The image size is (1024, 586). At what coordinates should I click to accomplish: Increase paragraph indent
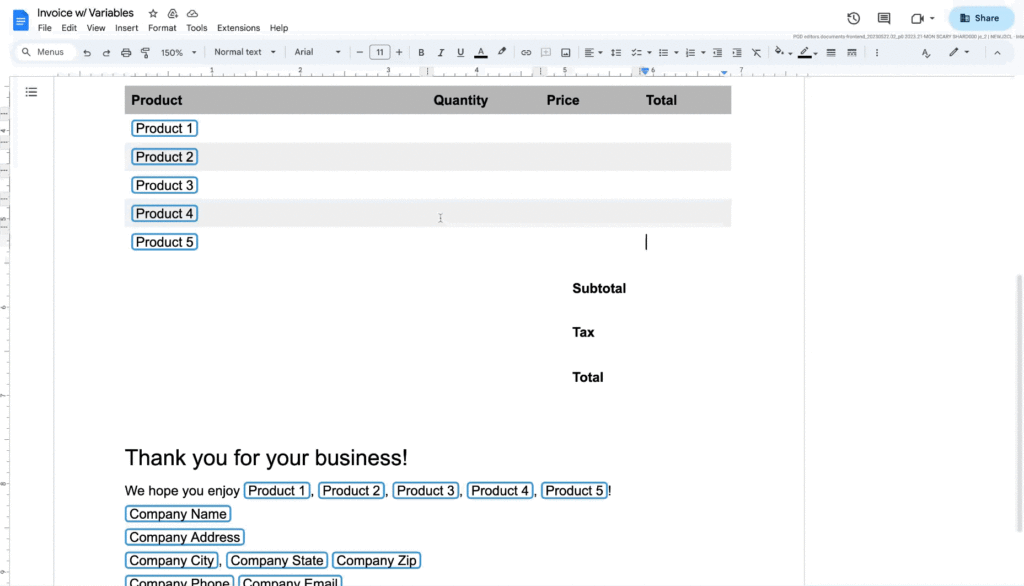(737, 52)
